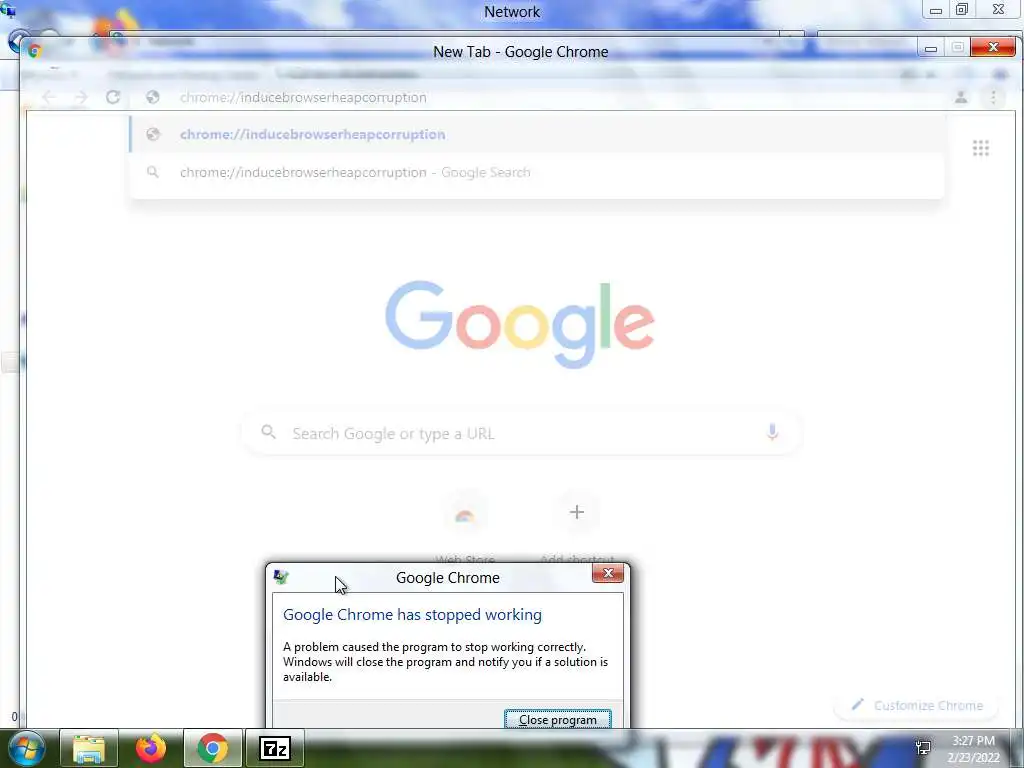Open the Google apps grid
This screenshot has height=768, width=1024.
(980, 148)
